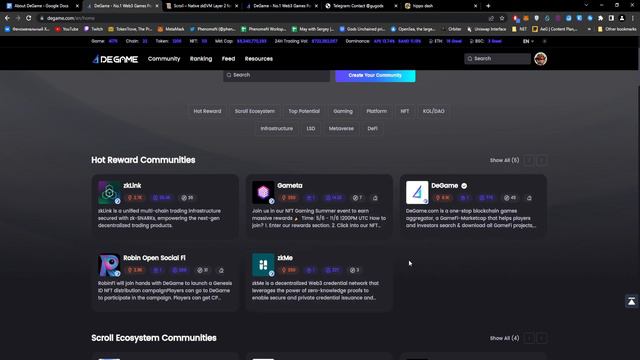Click bell icon on Robin Open Social Fi card
This screenshot has width=640, height=360.
click(221, 270)
